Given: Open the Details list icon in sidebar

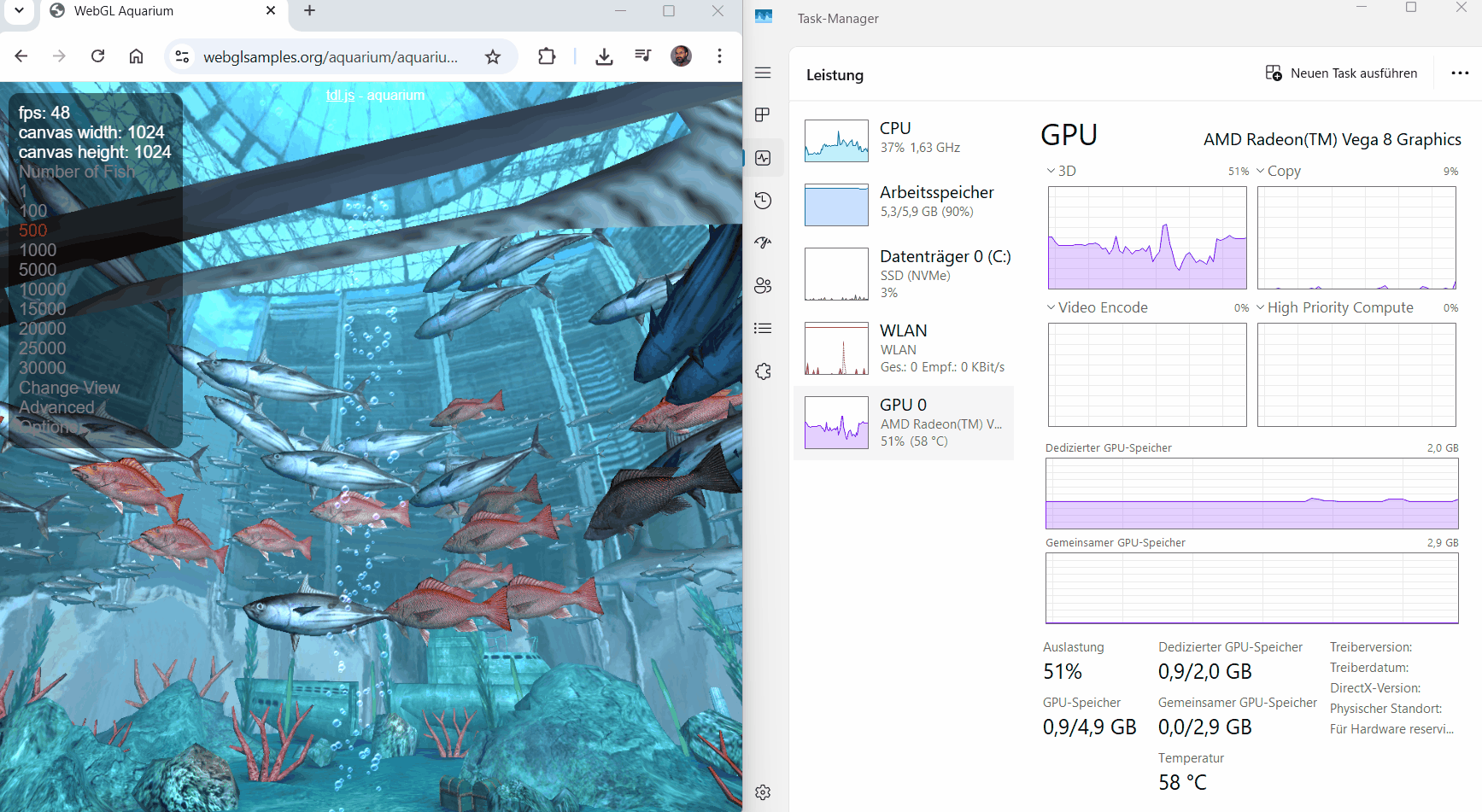Looking at the screenshot, I should (763, 328).
